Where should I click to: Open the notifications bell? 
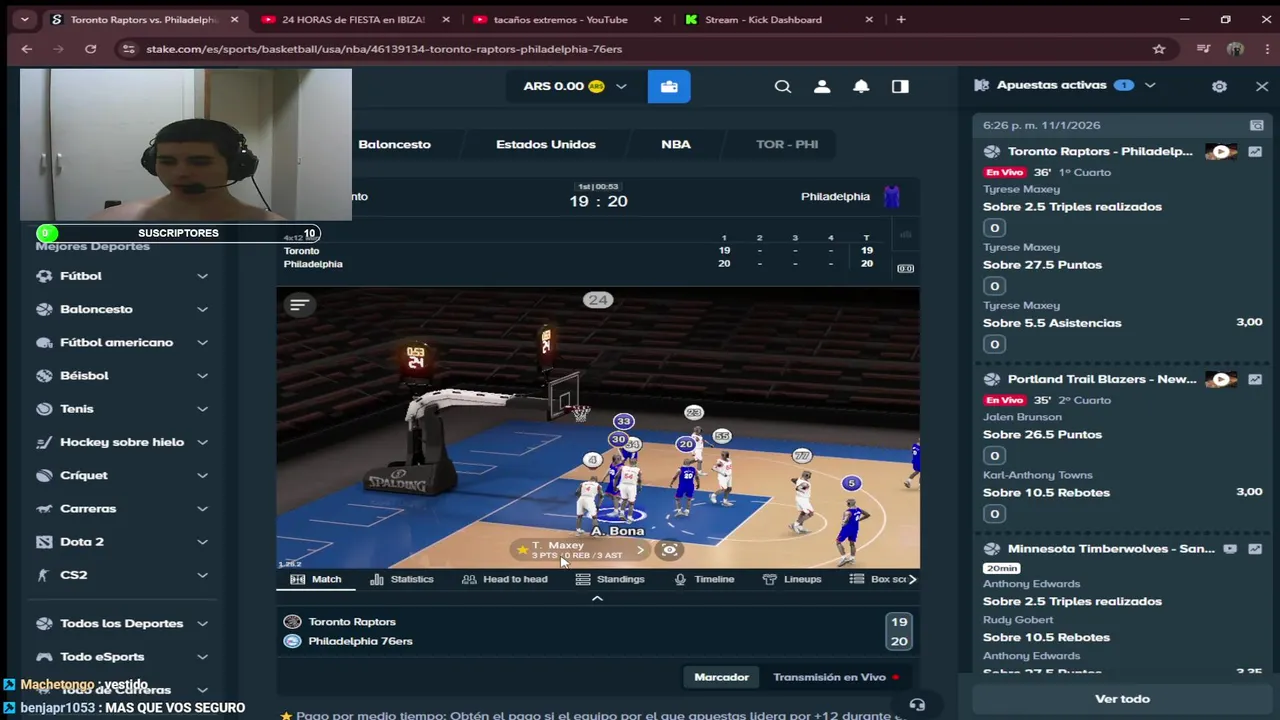[861, 86]
